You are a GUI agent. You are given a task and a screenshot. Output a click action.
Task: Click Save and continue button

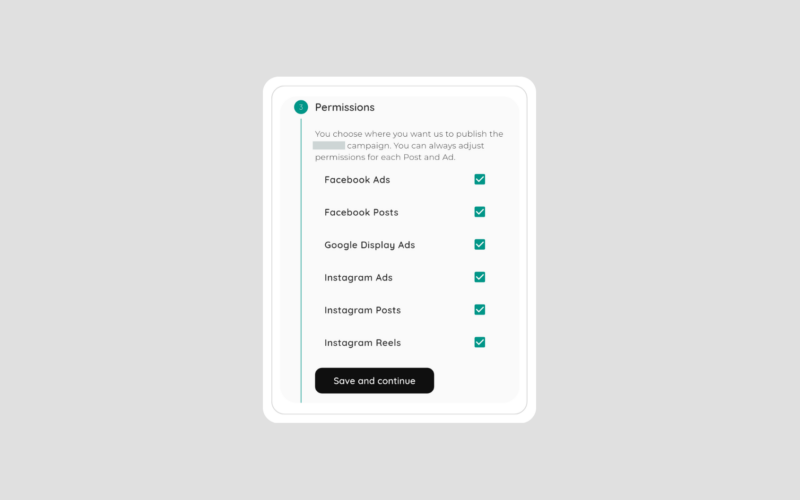tap(374, 381)
